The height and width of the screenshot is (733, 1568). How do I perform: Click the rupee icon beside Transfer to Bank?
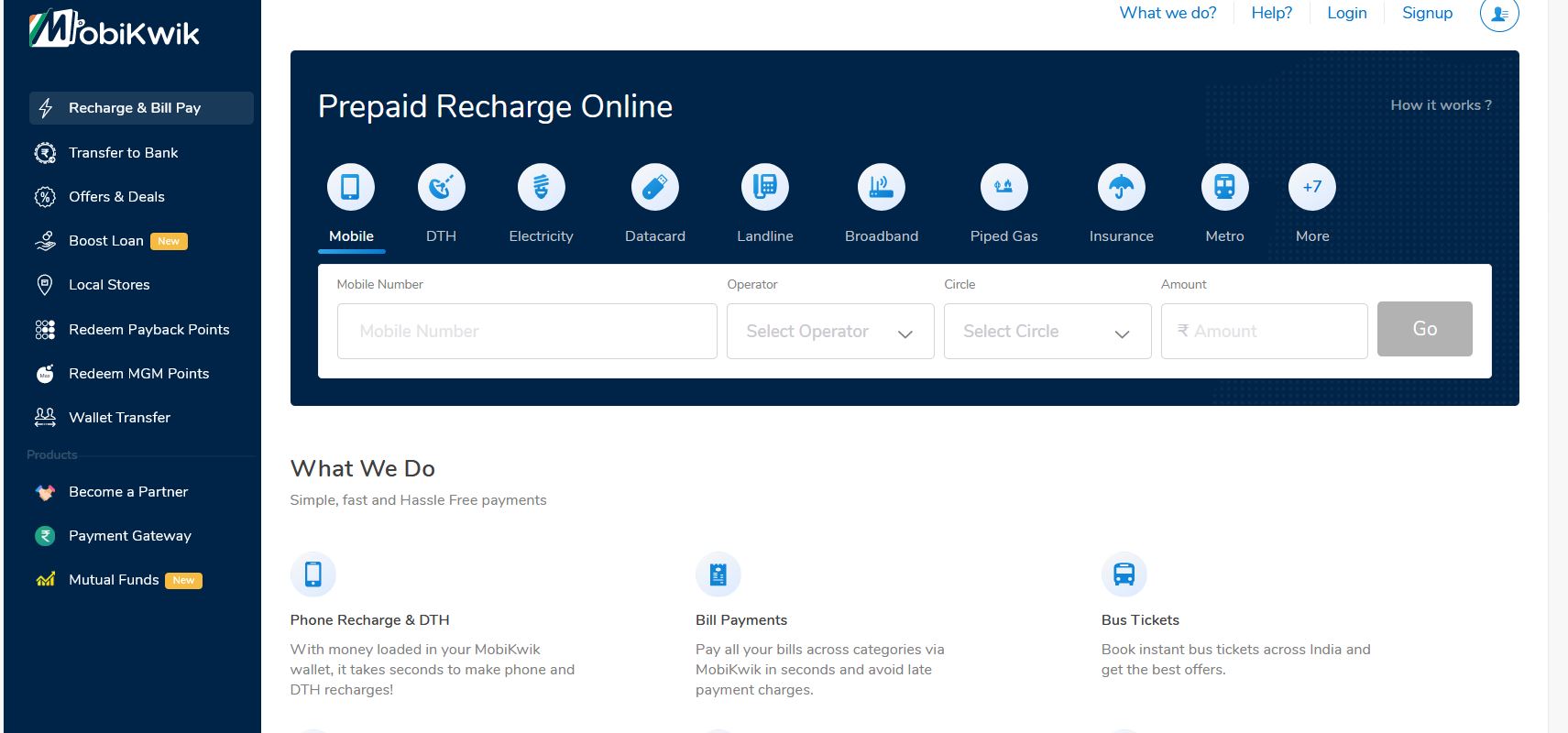45,153
